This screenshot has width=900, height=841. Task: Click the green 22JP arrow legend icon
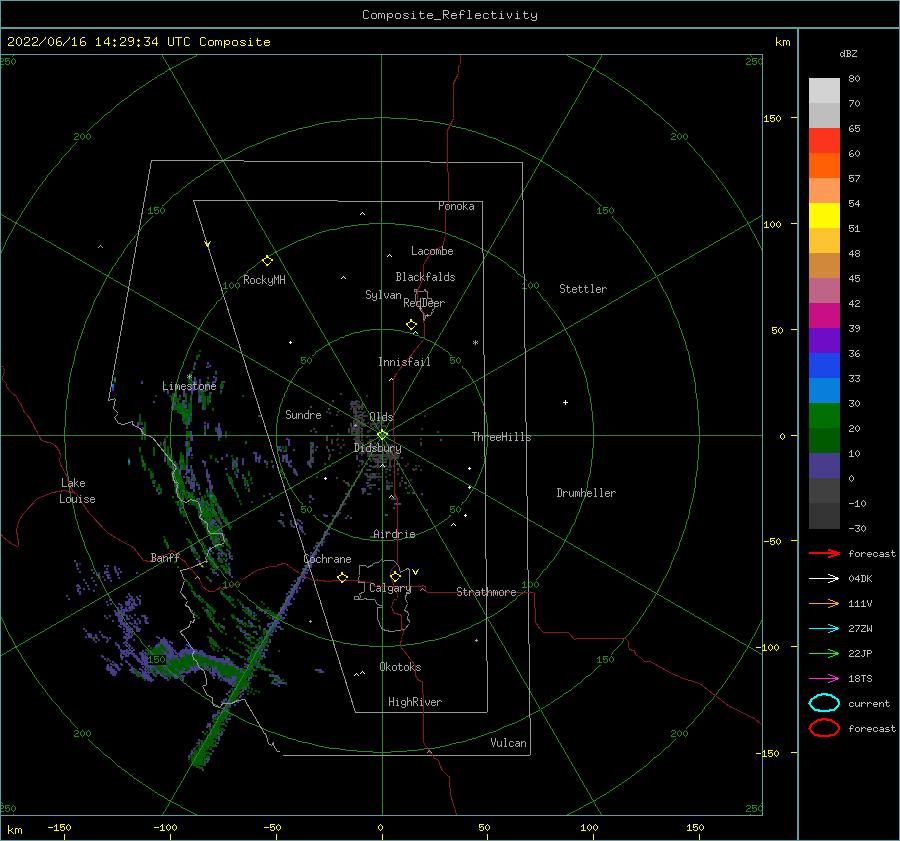click(824, 653)
